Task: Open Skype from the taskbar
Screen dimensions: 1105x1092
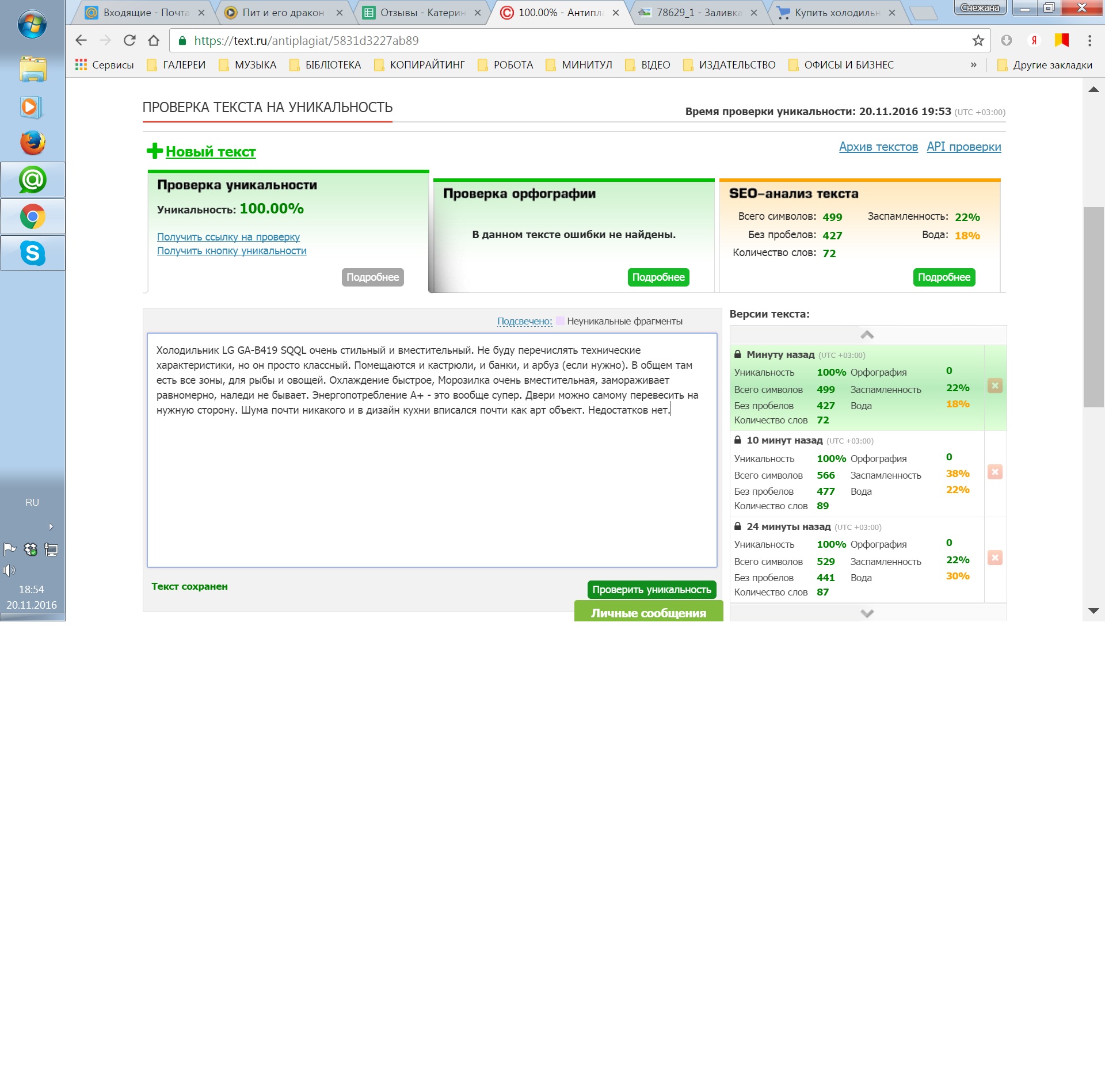Action: click(32, 253)
